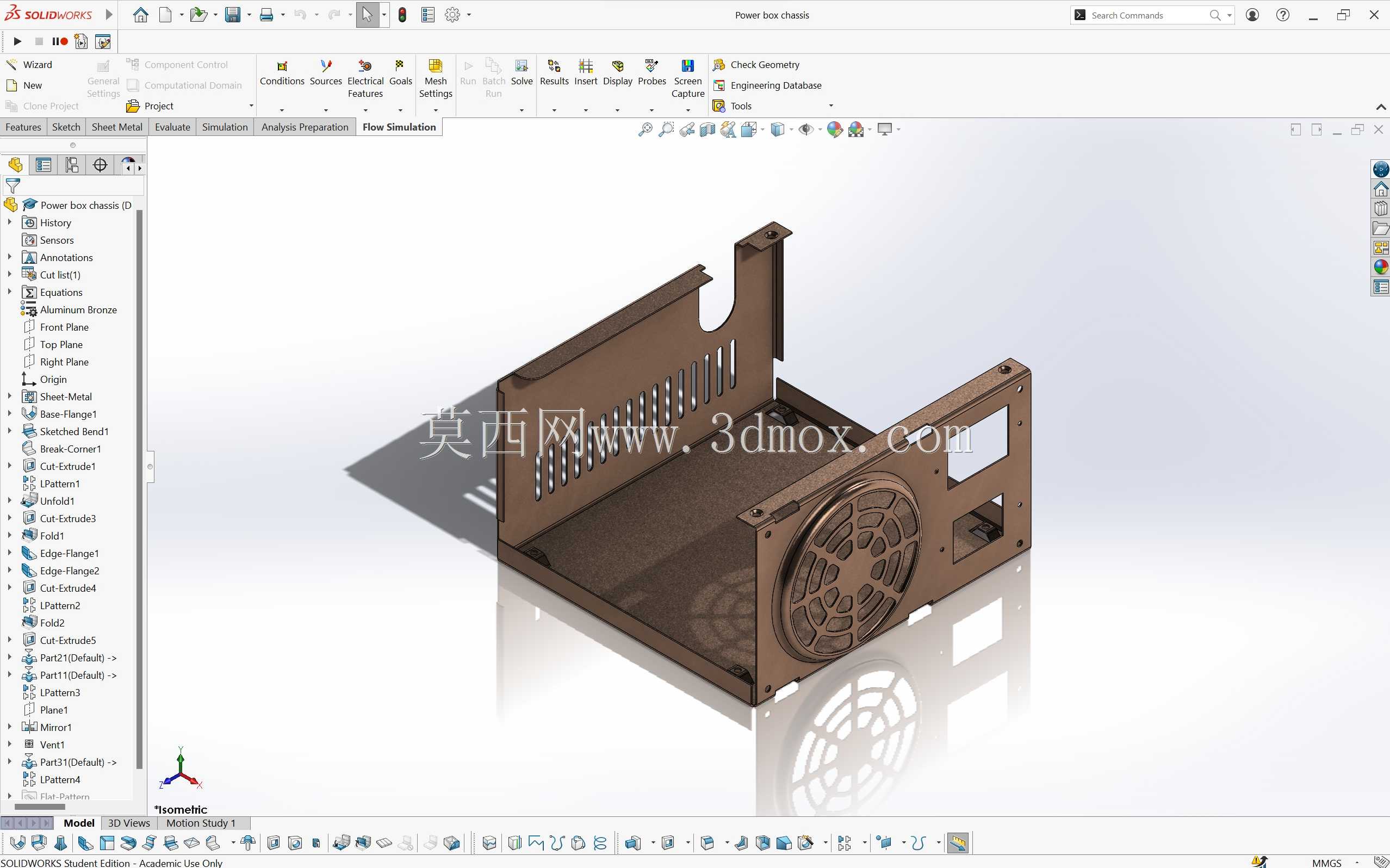Open the 3D Views tab
This screenshot has height=868, width=1390.
point(129,823)
